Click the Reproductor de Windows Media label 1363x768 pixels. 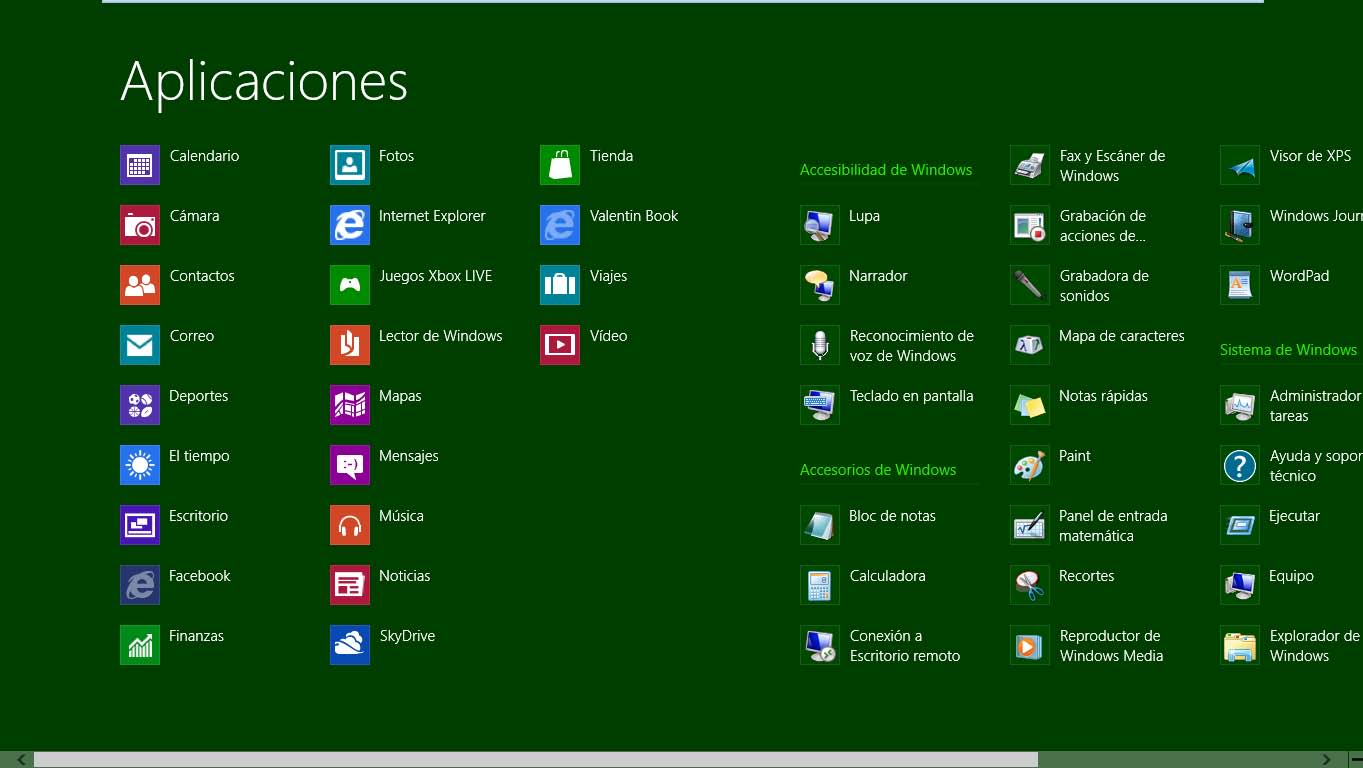1111,646
